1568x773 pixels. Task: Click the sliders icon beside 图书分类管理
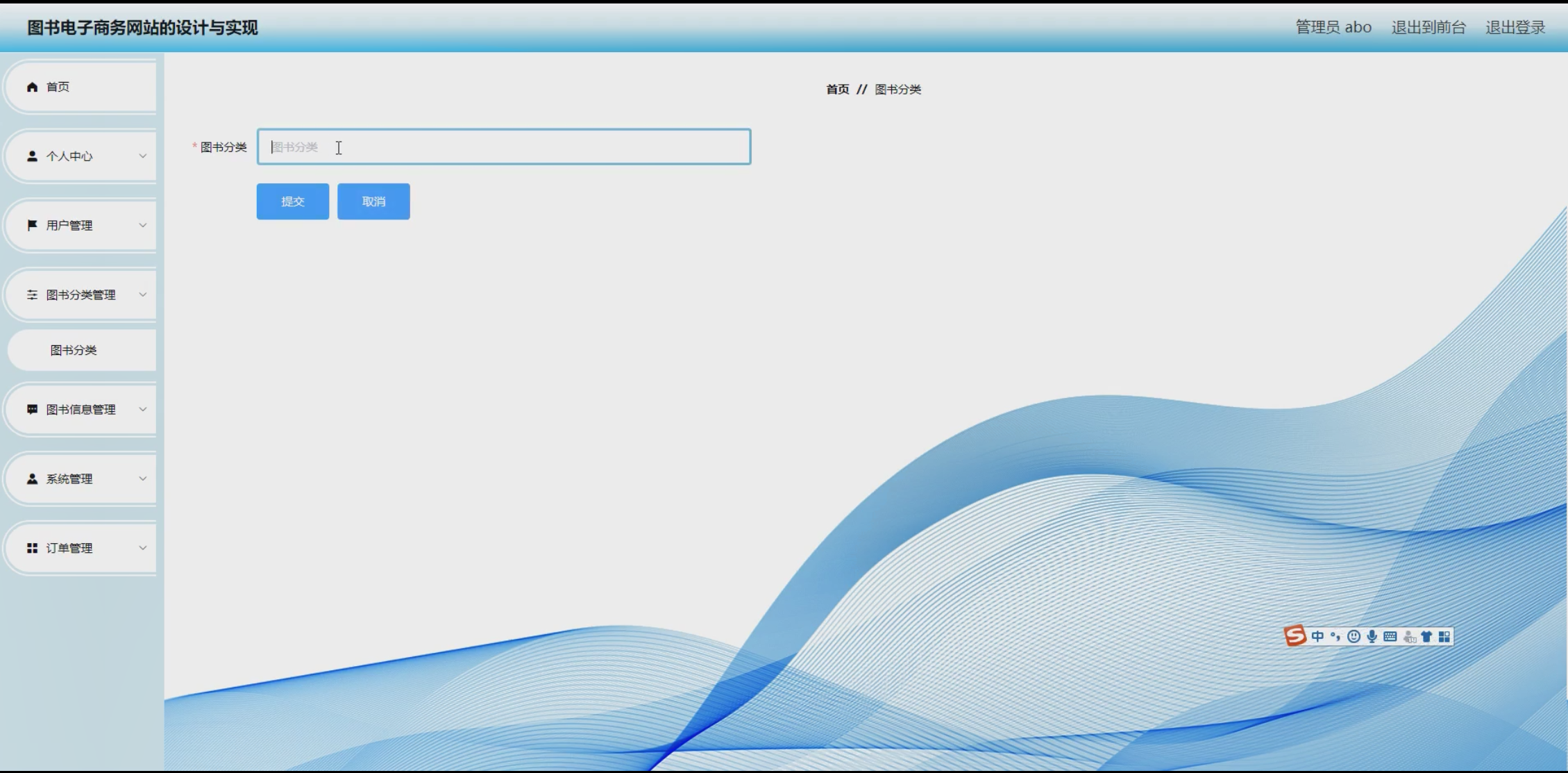click(x=32, y=294)
